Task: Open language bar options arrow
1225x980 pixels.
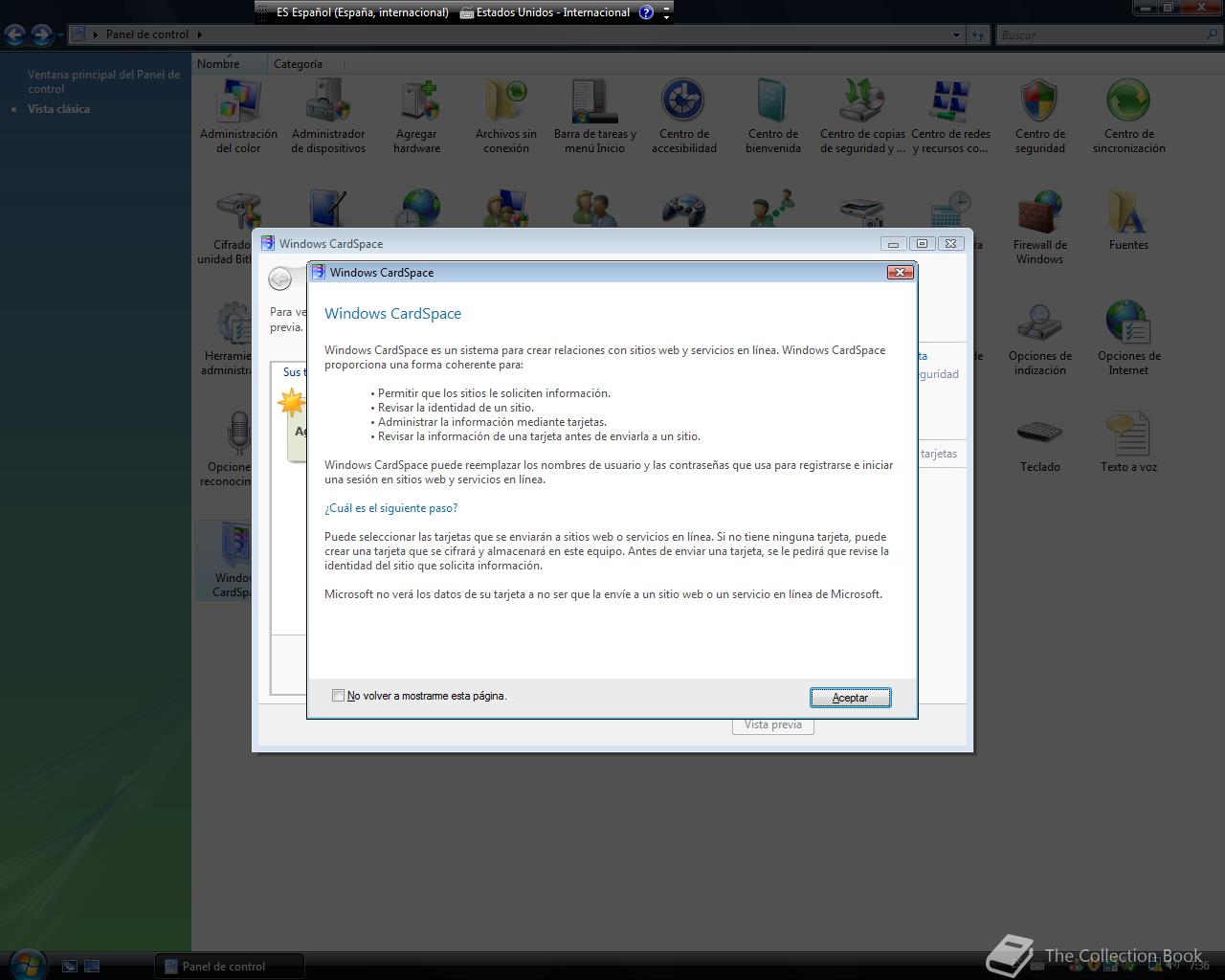Action: 666,17
